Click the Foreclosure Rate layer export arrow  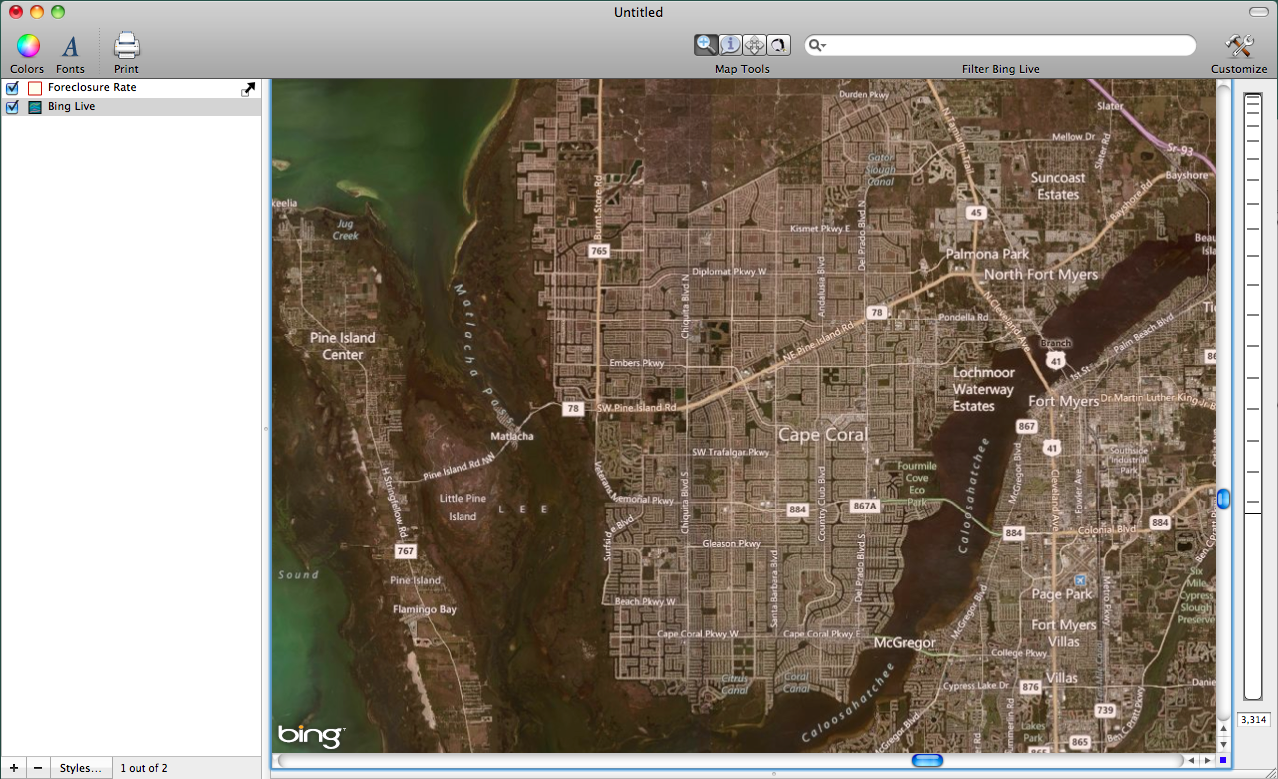pyautogui.click(x=248, y=89)
